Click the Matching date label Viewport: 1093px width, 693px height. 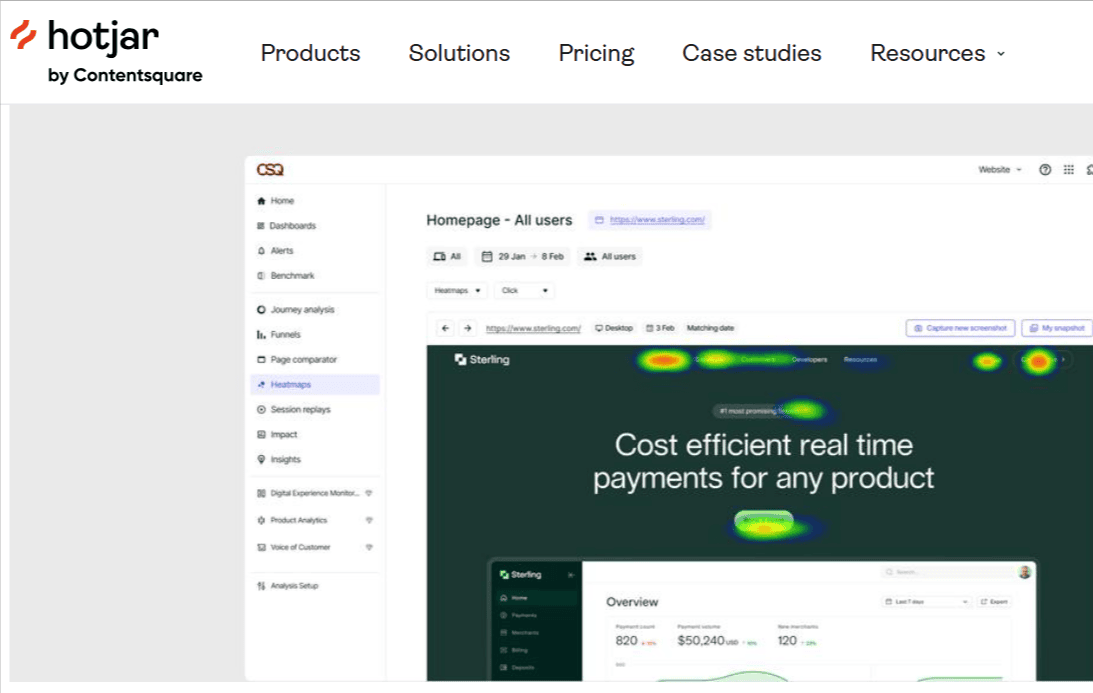[x=710, y=328]
